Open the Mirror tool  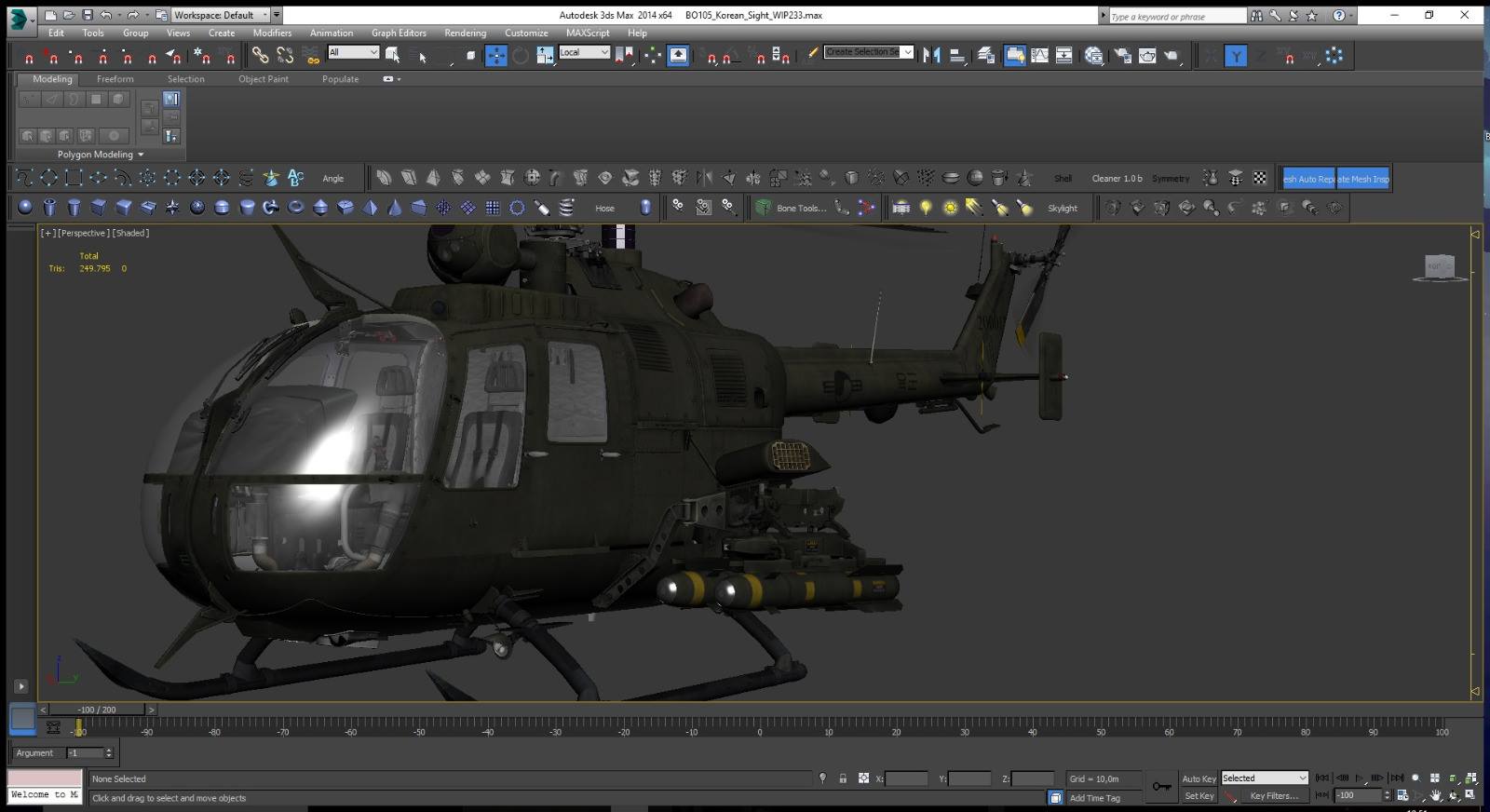932,56
